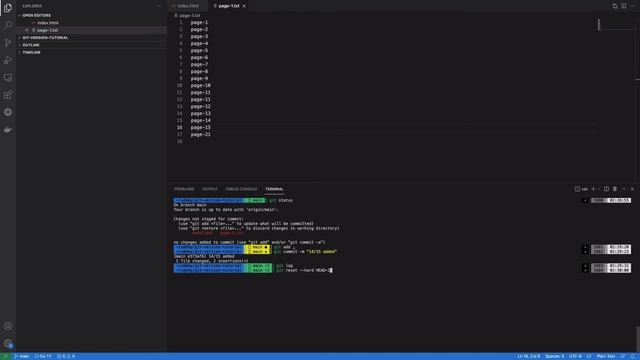Open the errors and warnings status item
This screenshot has width=640, height=360.
pyautogui.click(x=66, y=356)
